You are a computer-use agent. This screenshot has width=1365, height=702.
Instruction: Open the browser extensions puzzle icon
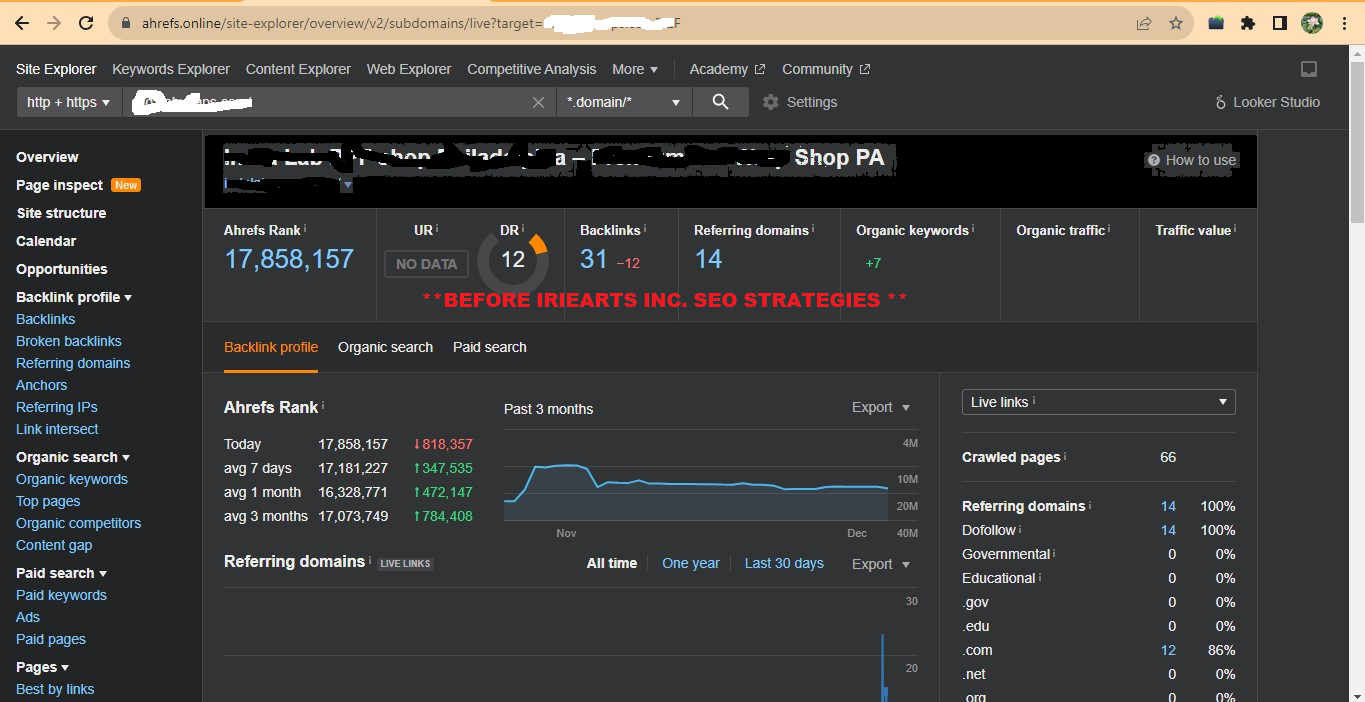tap(1247, 22)
